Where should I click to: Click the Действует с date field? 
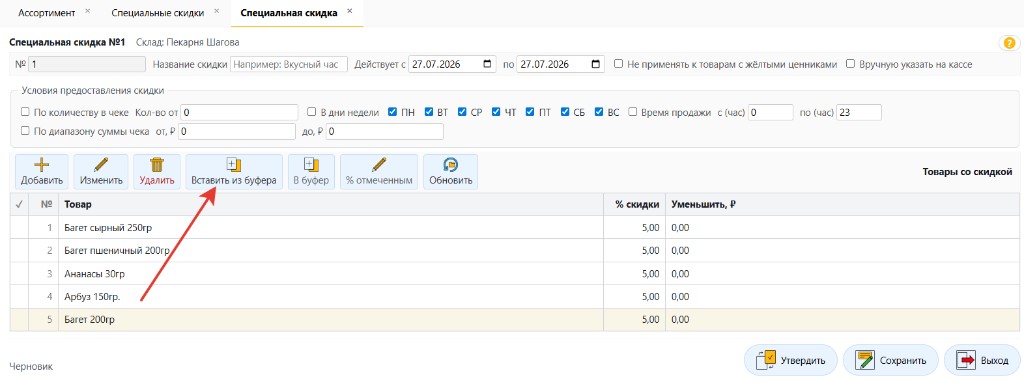click(453, 65)
